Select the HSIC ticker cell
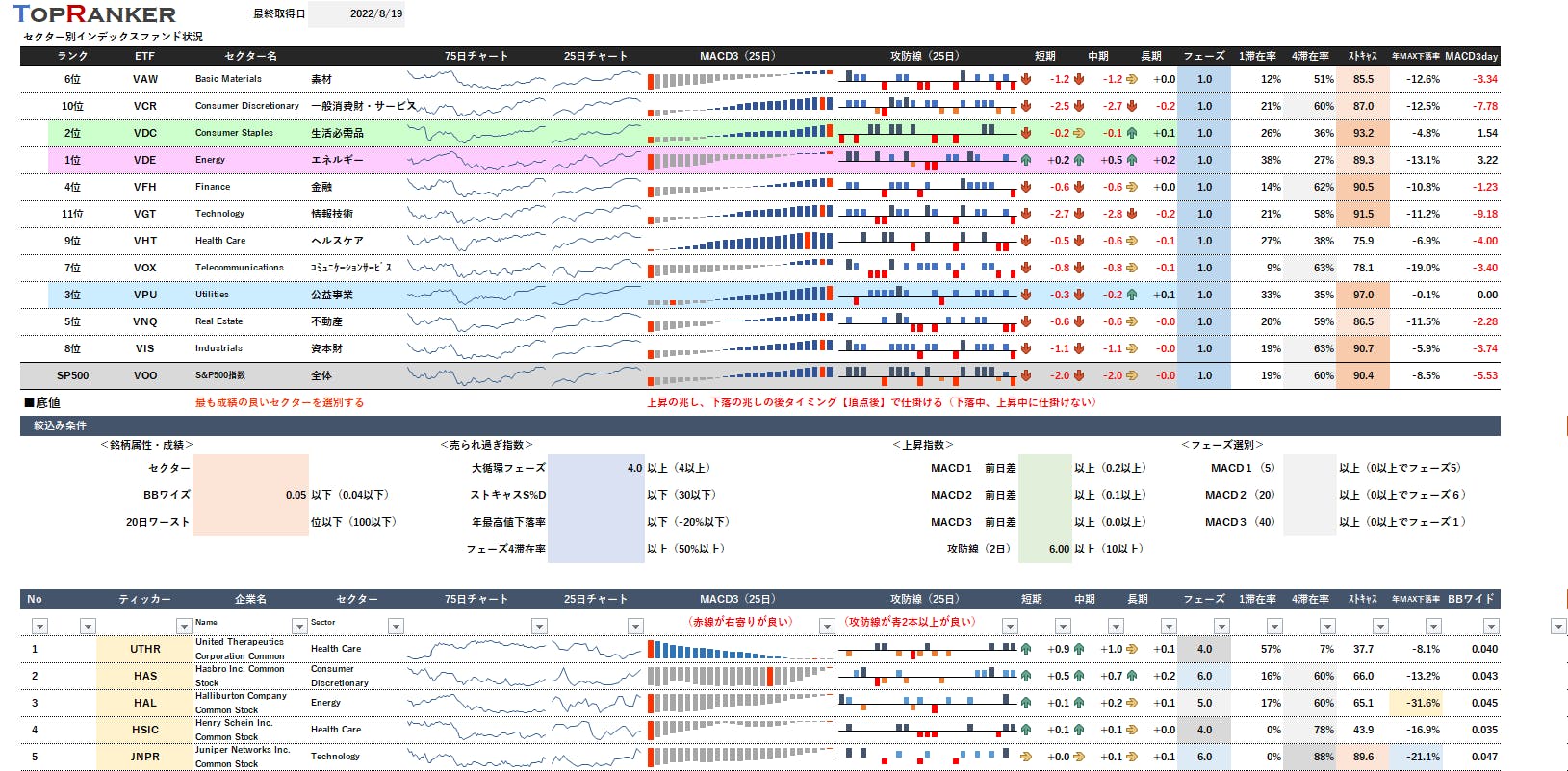 pyautogui.click(x=144, y=730)
